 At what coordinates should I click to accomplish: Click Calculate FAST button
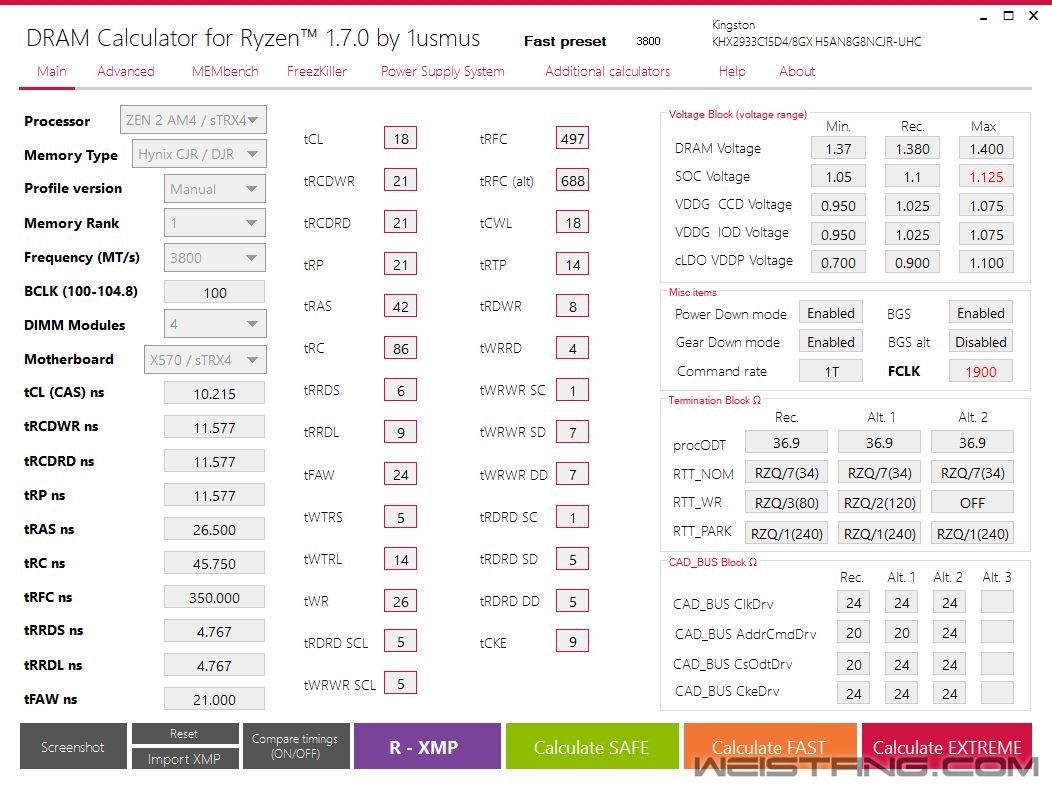point(770,746)
